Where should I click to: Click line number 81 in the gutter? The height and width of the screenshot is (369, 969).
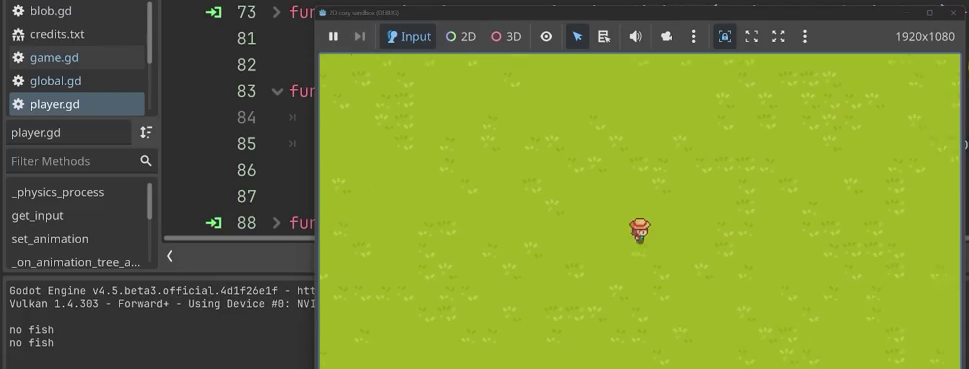[x=247, y=38]
